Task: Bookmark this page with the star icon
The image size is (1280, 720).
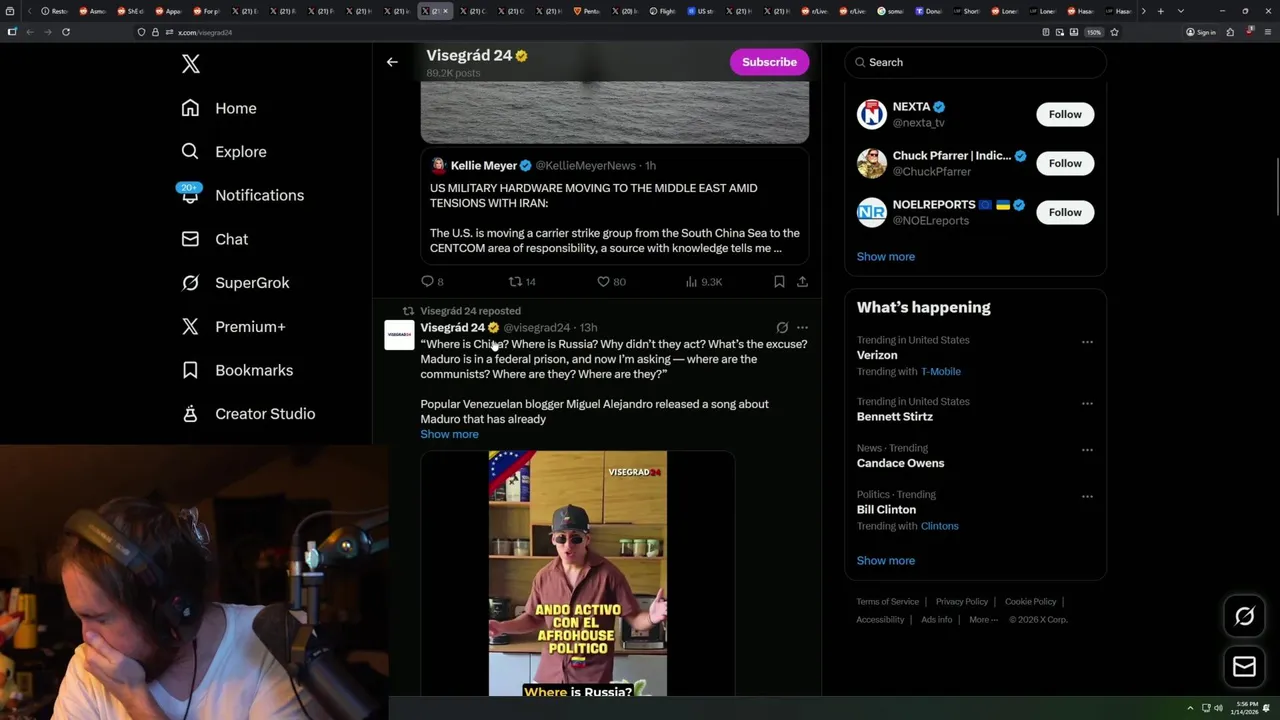Action: (x=1114, y=32)
